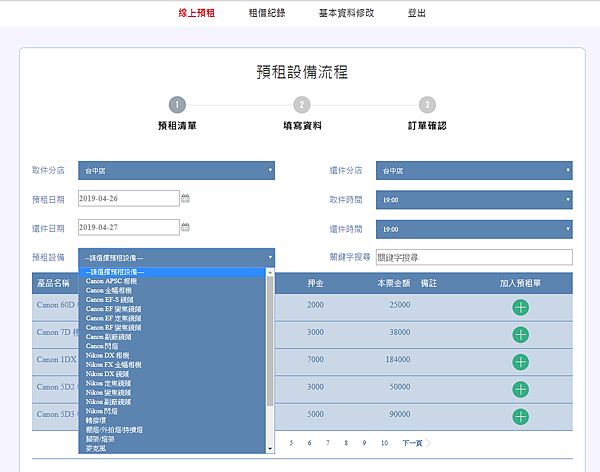Switch to 租借紀錄 menu item
600x472 pixels.
point(267,13)
